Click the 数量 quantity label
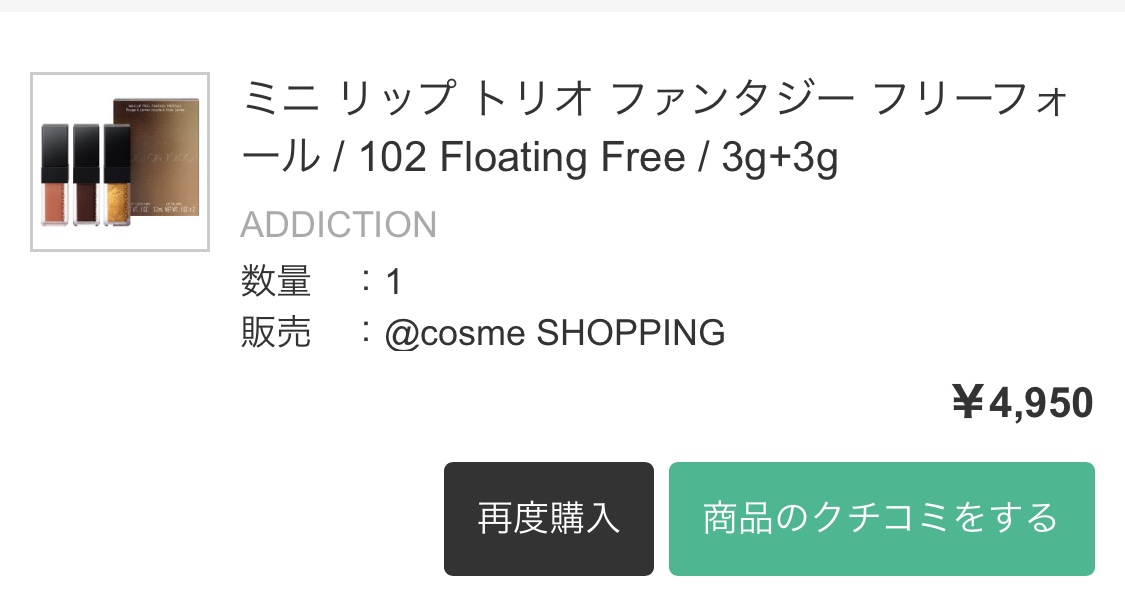Screen dimensions: 1125x602 (x=276, y=282)
